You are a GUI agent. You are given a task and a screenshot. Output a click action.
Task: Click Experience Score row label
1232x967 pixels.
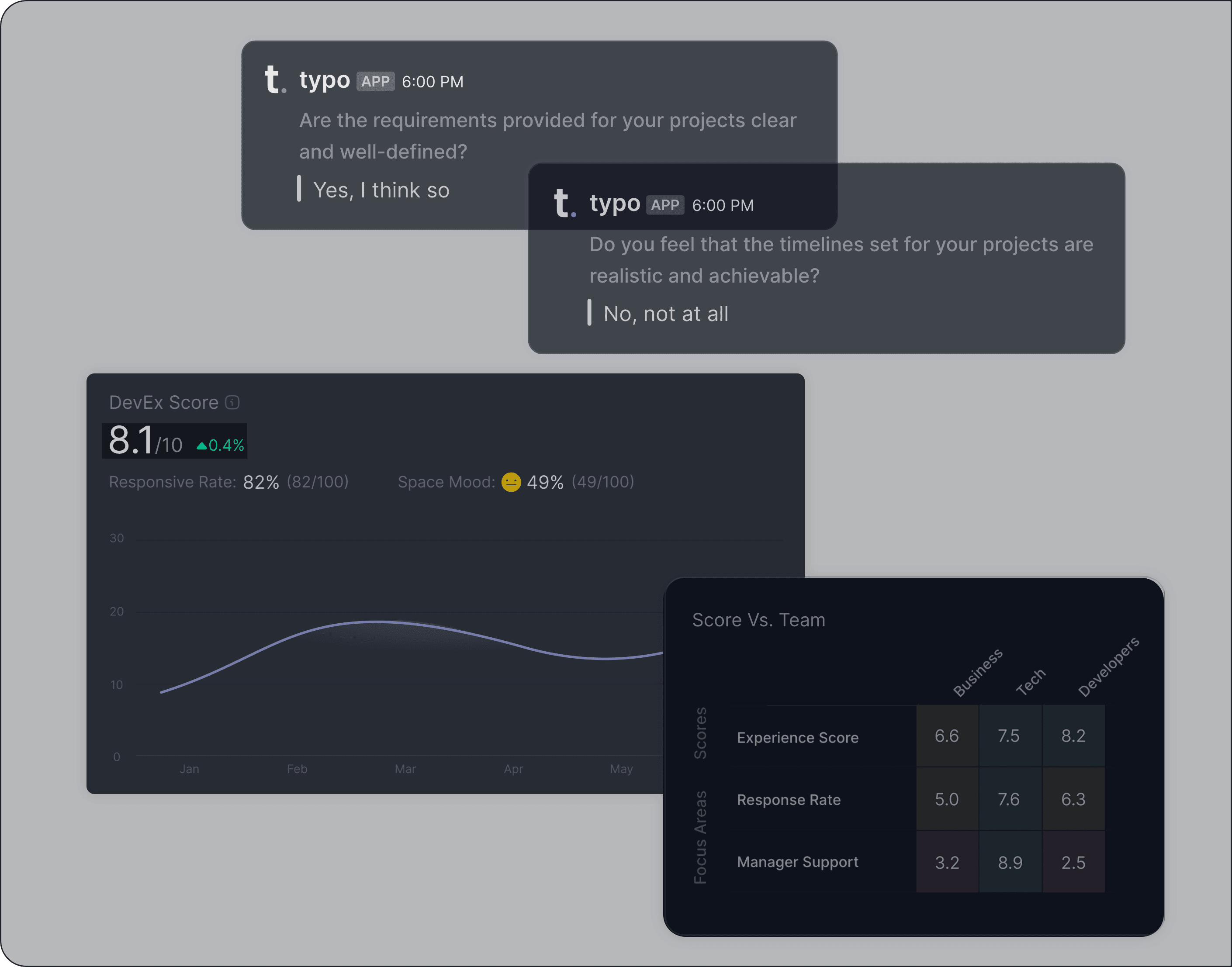[797, 738]
